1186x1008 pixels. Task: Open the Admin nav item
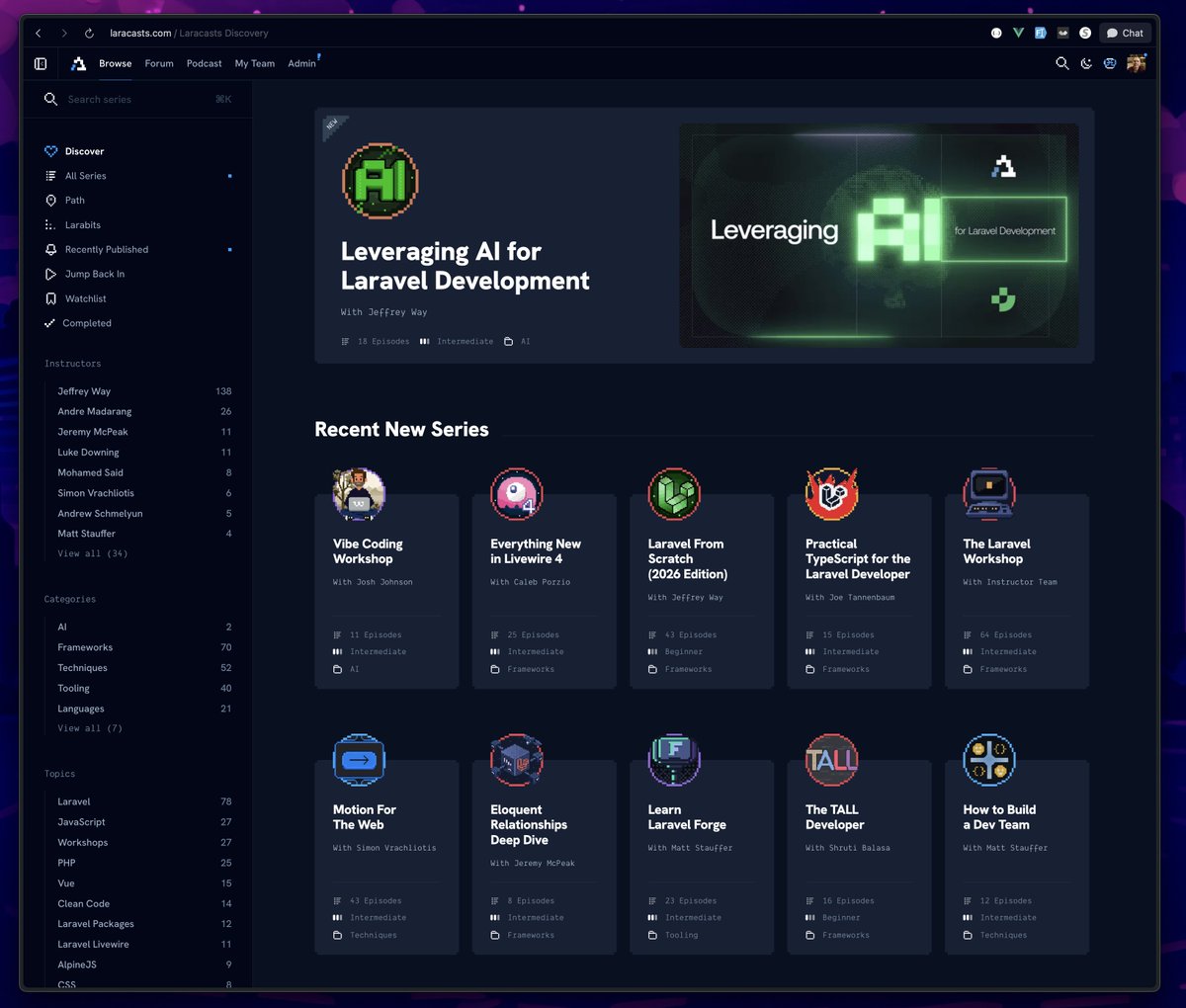point(301,63)
